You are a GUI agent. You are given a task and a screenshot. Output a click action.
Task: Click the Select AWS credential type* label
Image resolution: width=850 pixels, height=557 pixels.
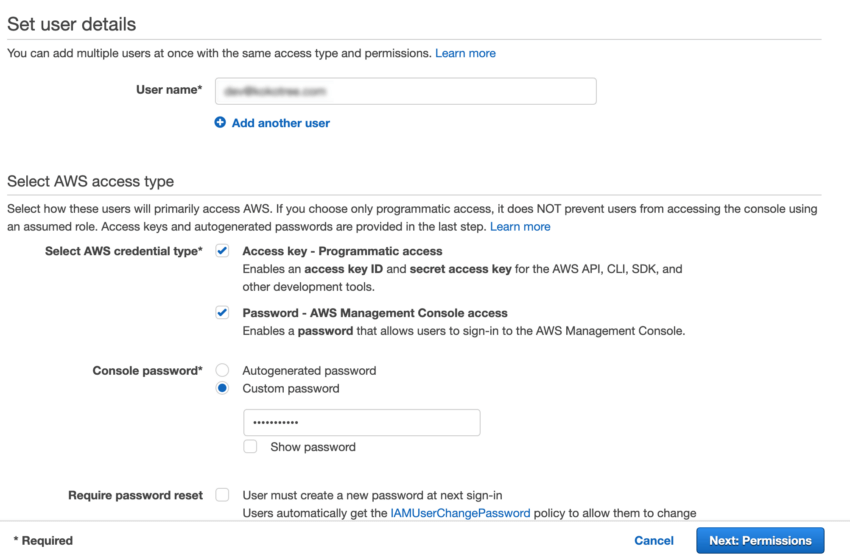click(x=124, y=251)
